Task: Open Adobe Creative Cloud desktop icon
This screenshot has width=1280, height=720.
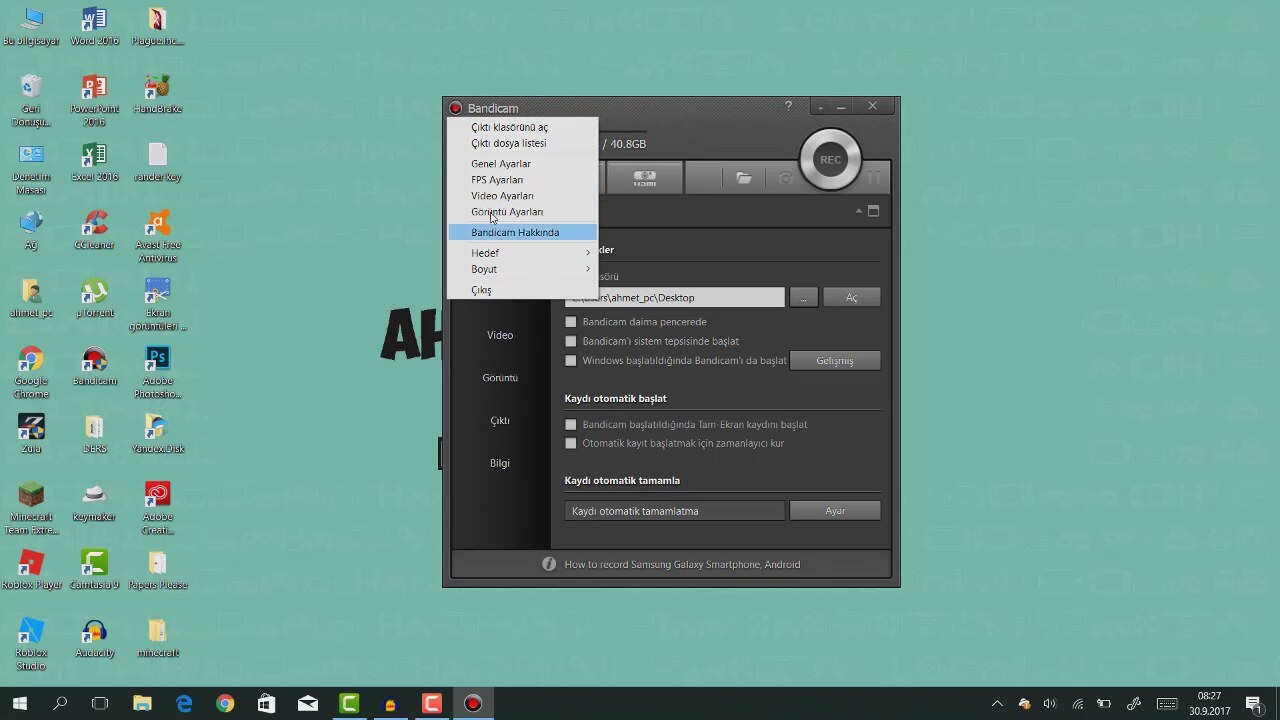Action: 157,509
